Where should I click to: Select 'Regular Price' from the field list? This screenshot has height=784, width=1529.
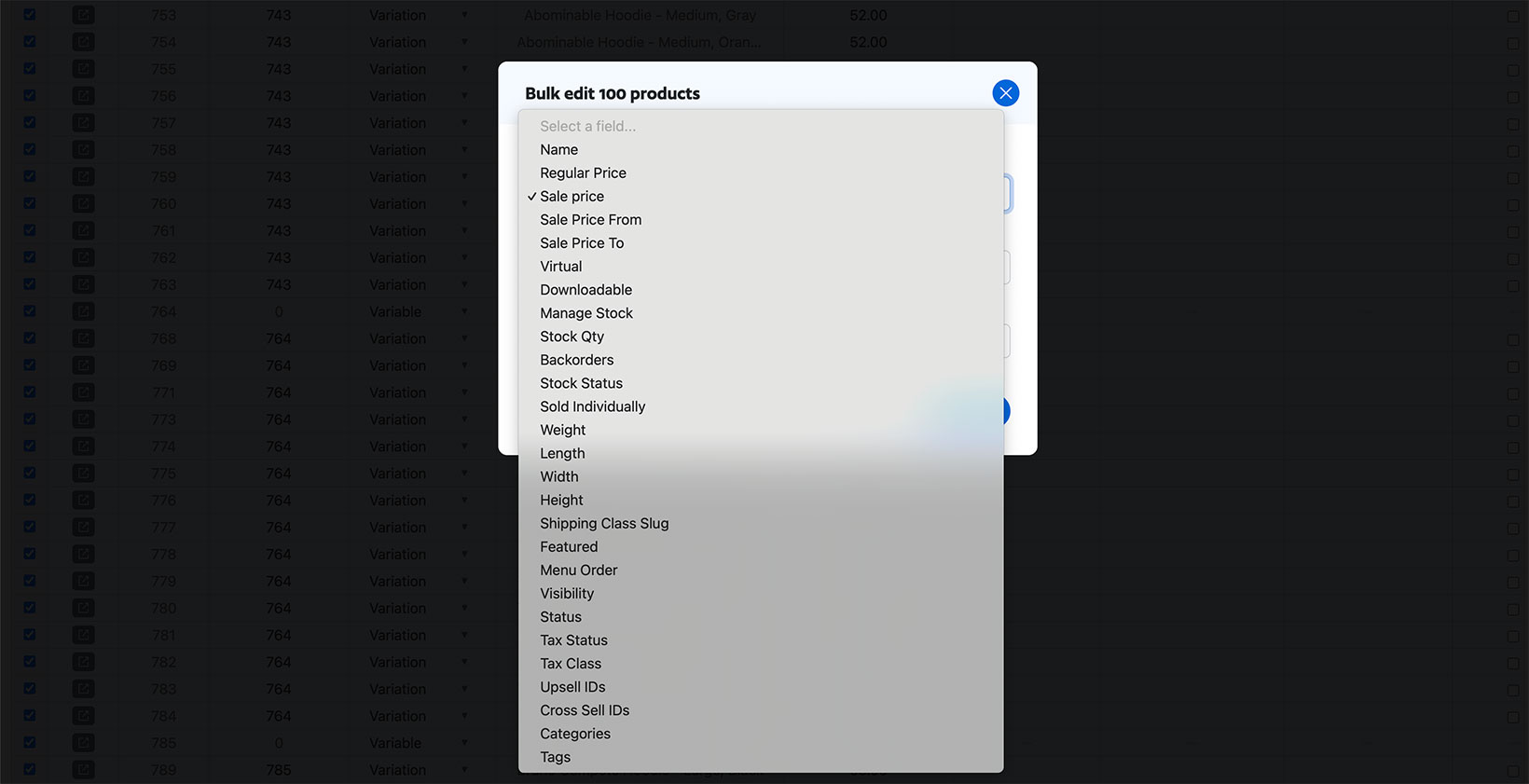point(583,172)
